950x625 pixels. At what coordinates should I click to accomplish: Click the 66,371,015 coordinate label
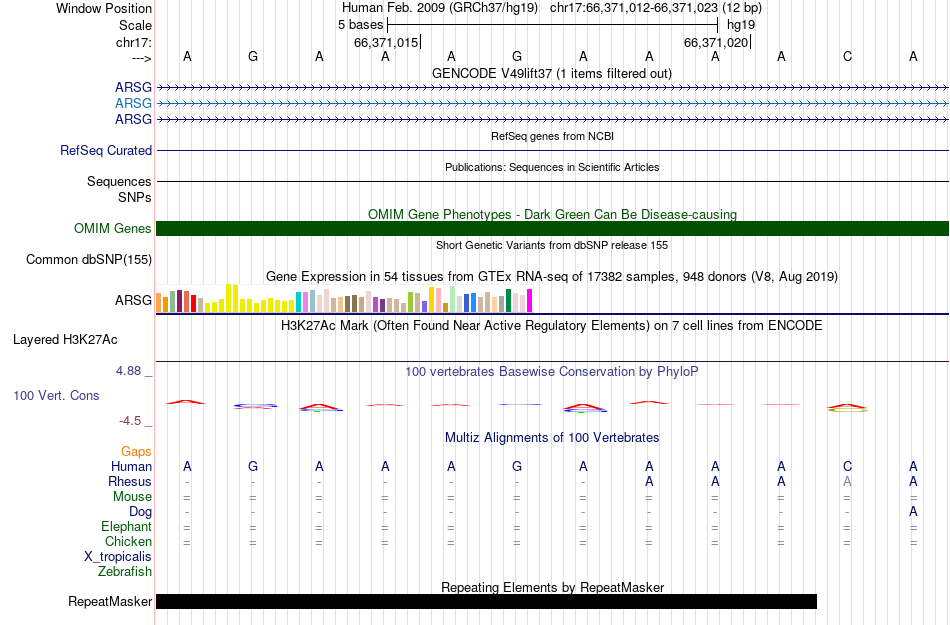(387, 42)
